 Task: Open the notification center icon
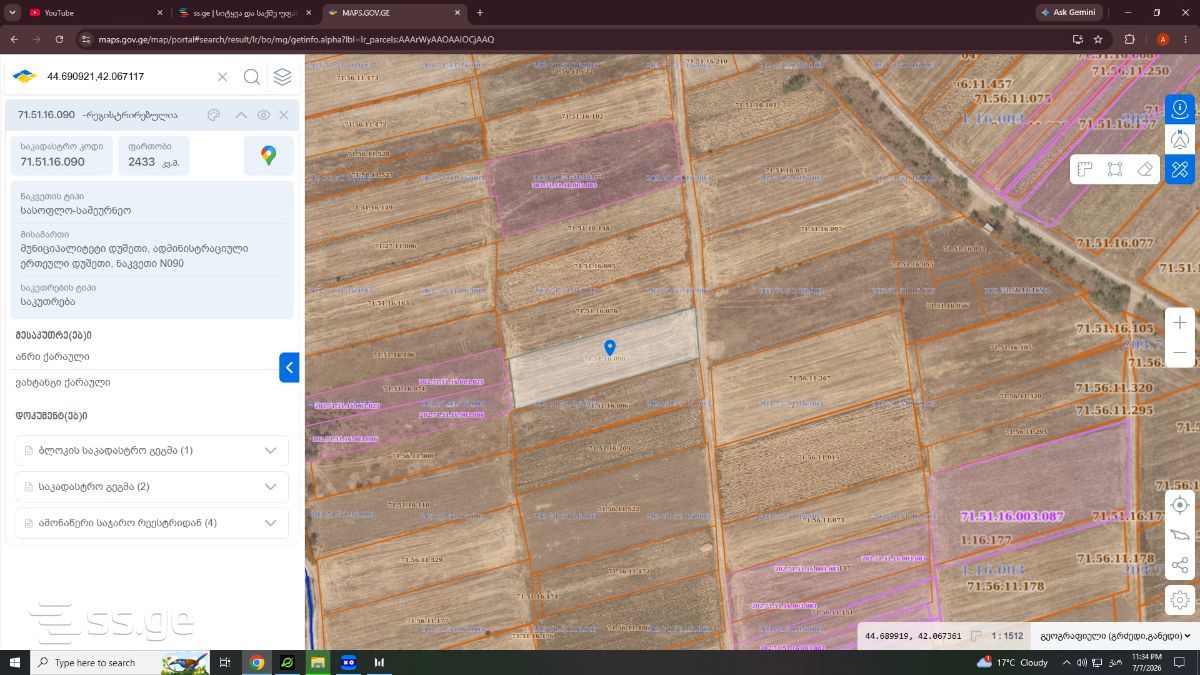[x=1181, y=662]
